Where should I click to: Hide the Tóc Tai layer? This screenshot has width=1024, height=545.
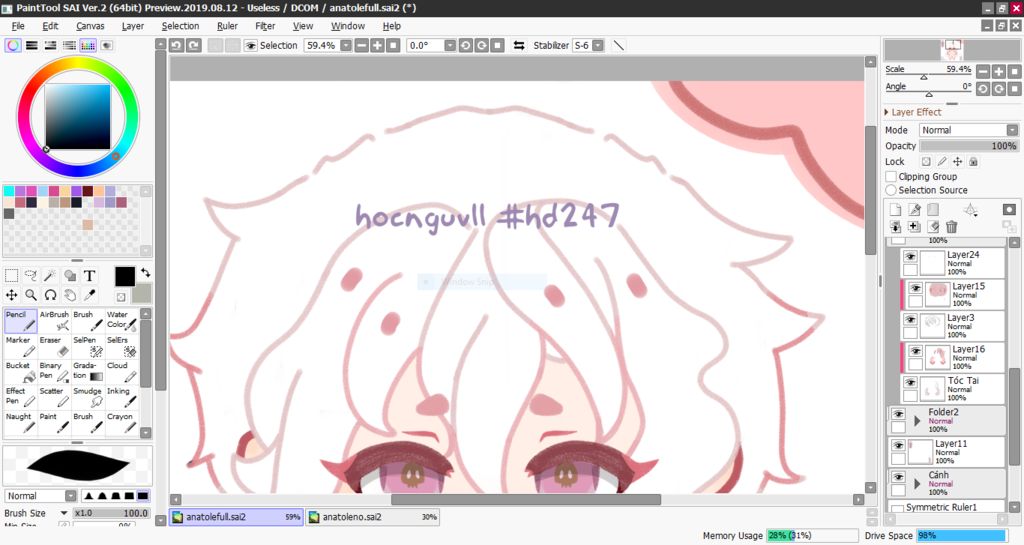[x=910, y=382]
